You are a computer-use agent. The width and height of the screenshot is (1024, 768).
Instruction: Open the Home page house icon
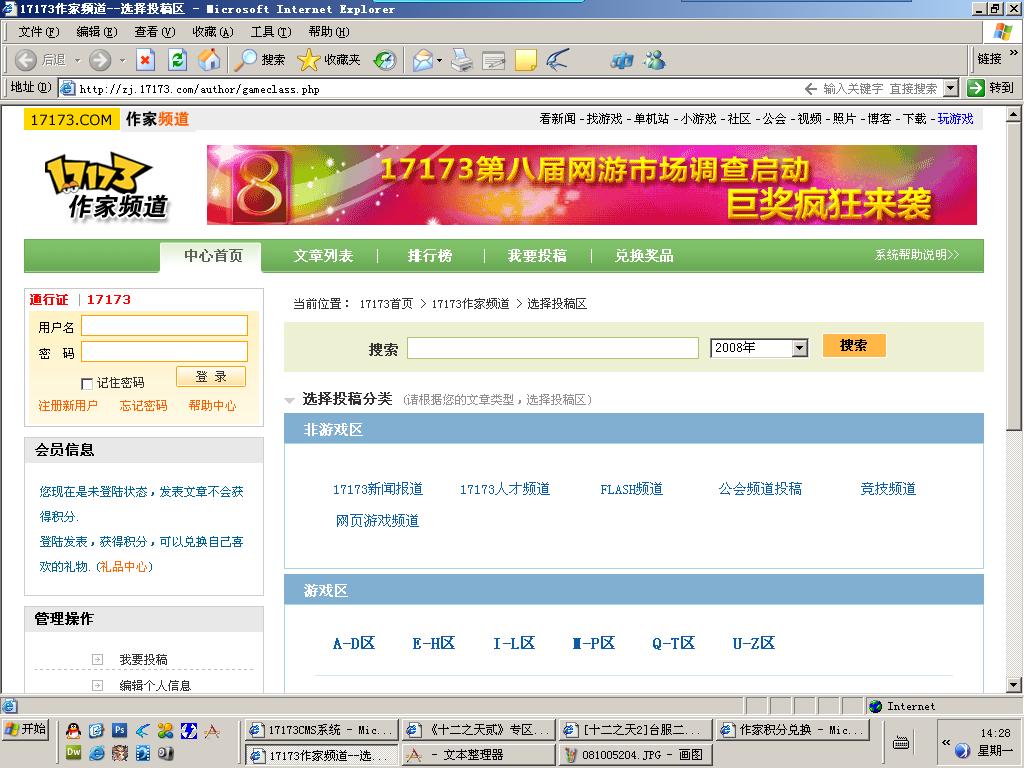click(x=209, y=60)
